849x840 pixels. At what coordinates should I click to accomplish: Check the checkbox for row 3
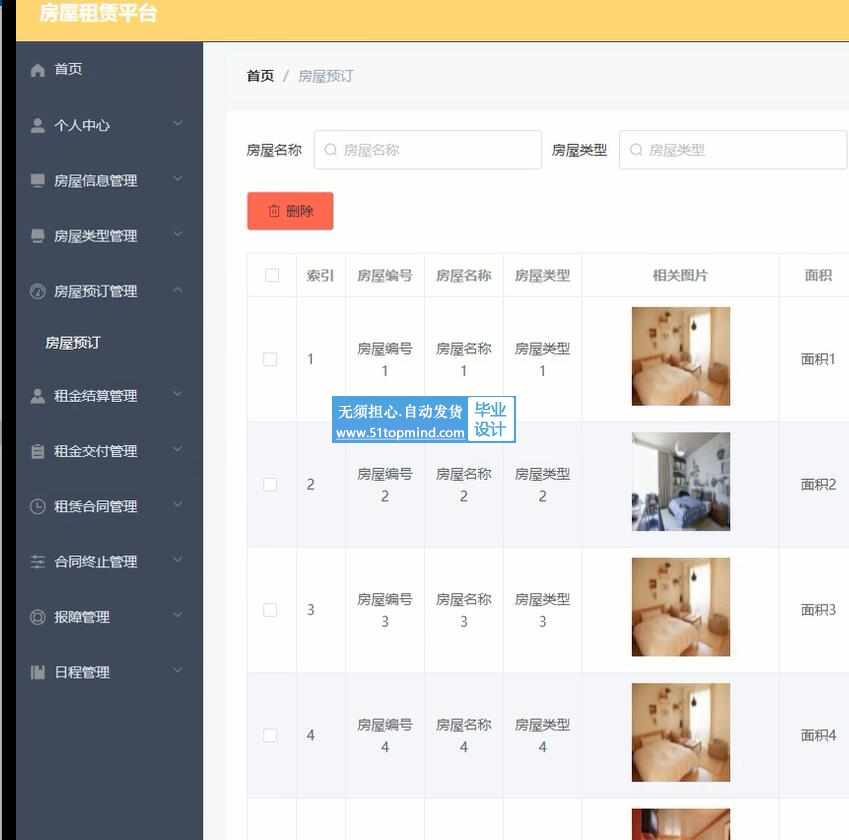pyautogui.click(x=270, y=610)
